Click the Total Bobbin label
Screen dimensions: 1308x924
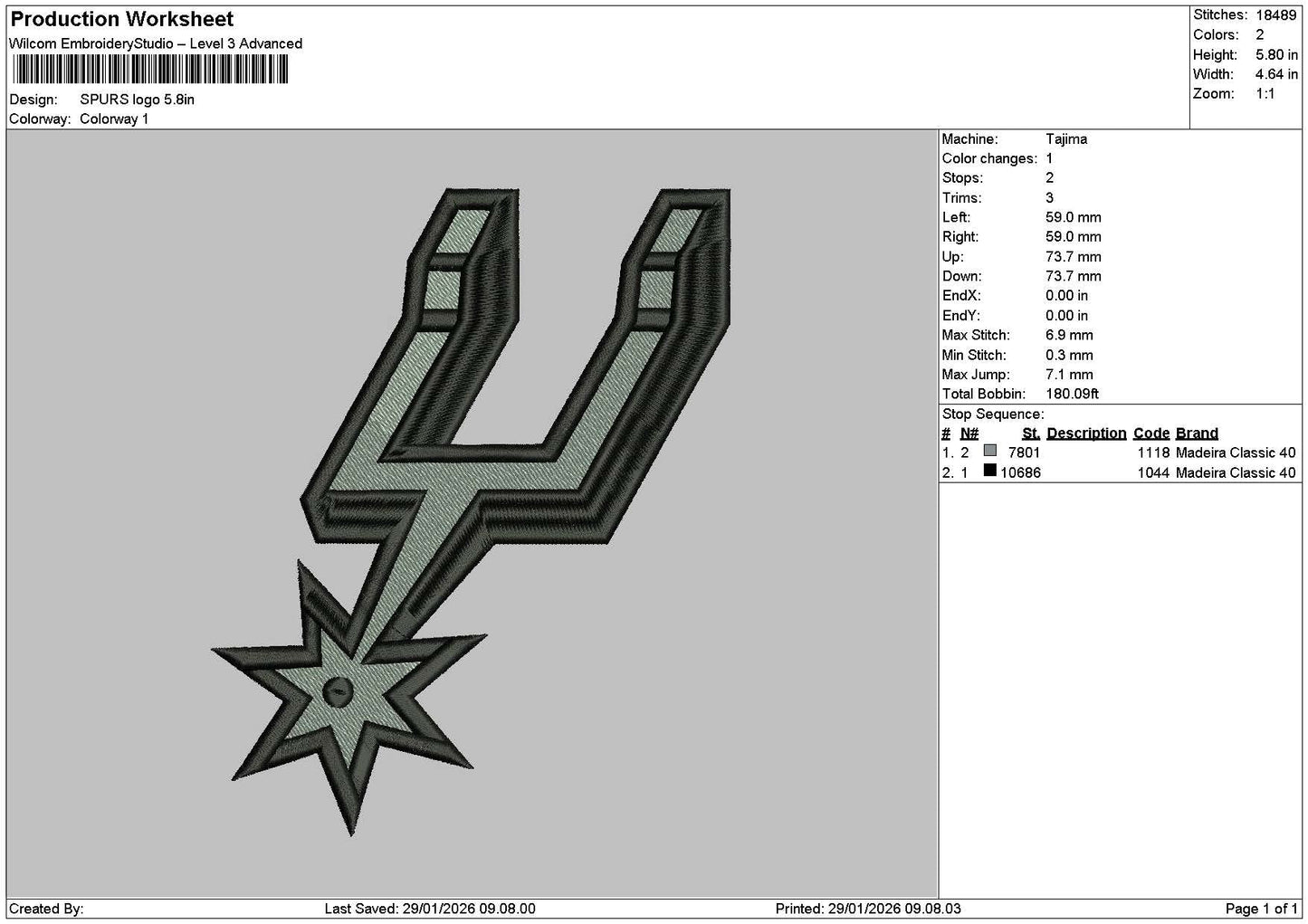[x=983, y=394]
